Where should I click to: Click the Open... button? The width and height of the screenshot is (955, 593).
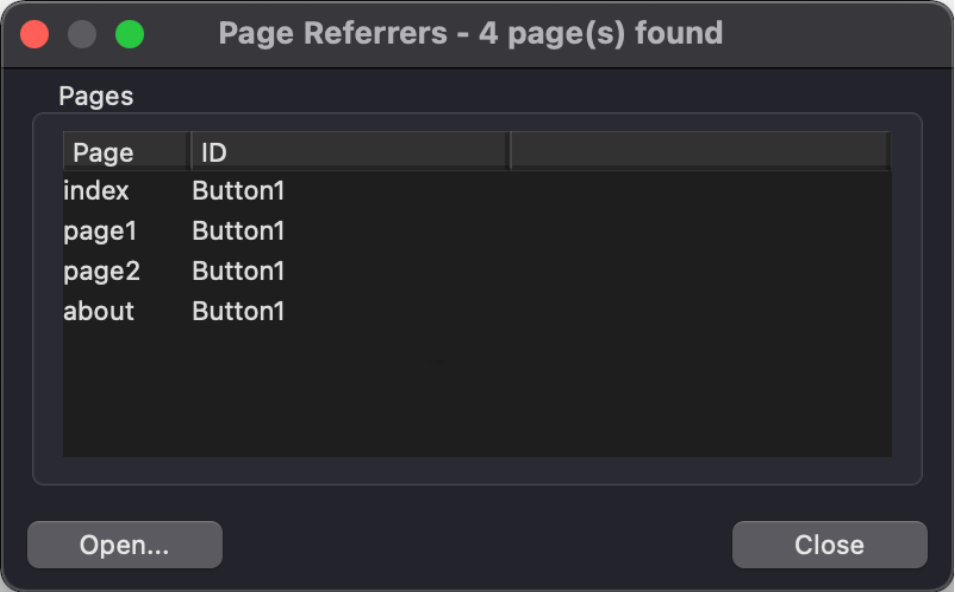(x=125, y=544)
